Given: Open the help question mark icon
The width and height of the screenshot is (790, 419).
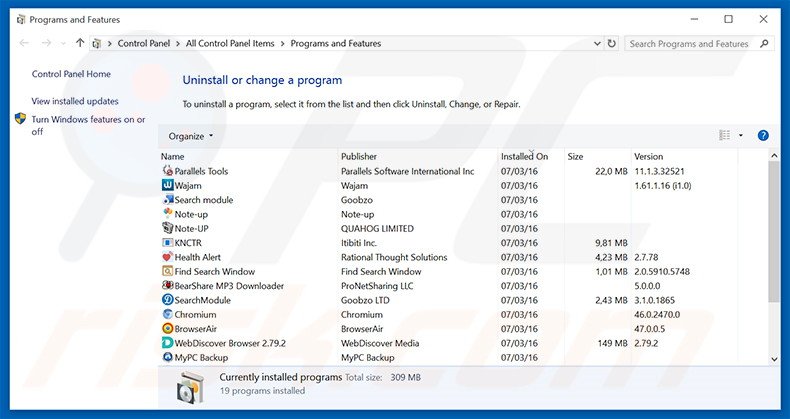Looking at the screenshot, I should (763, 135).
